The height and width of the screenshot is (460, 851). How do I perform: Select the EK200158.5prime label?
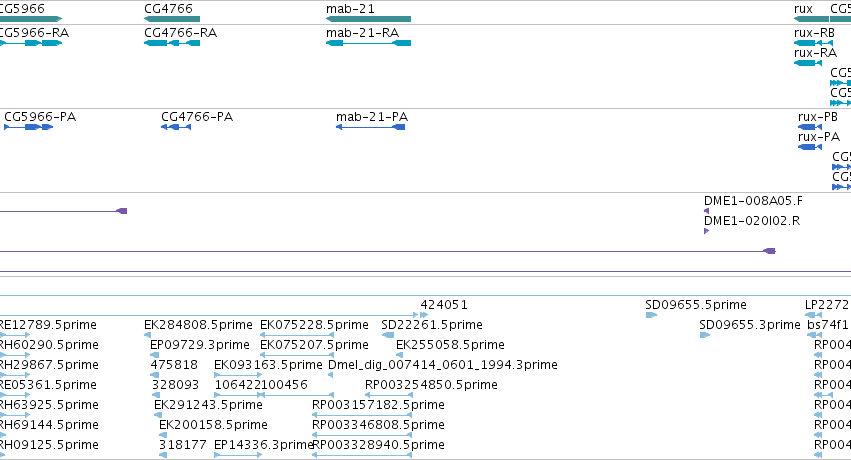pyautogui.click(x=213, y=425)
